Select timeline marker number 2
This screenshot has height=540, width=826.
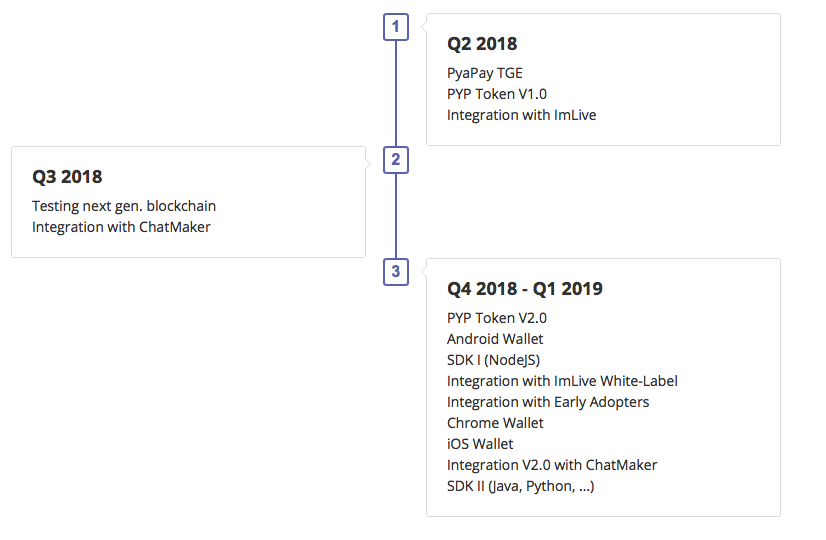pos(396,160)
